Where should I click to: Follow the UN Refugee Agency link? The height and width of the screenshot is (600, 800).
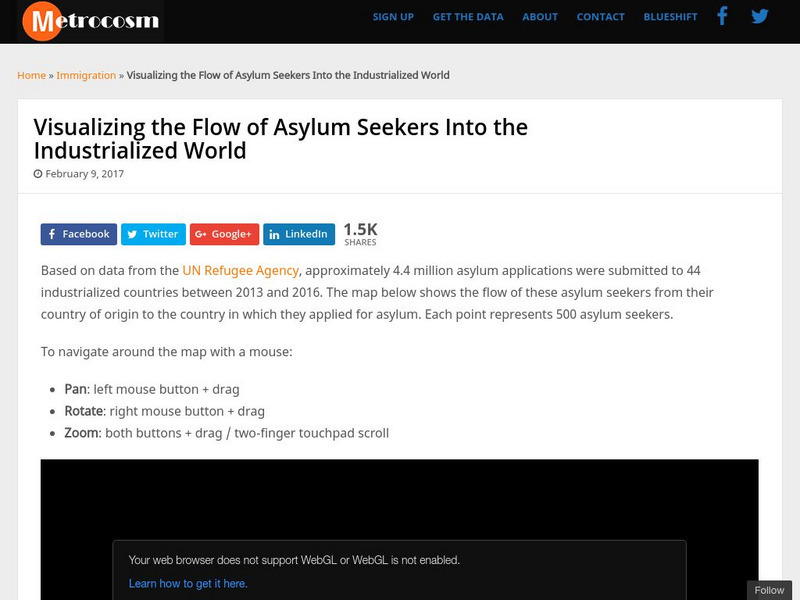click(240, 270)
